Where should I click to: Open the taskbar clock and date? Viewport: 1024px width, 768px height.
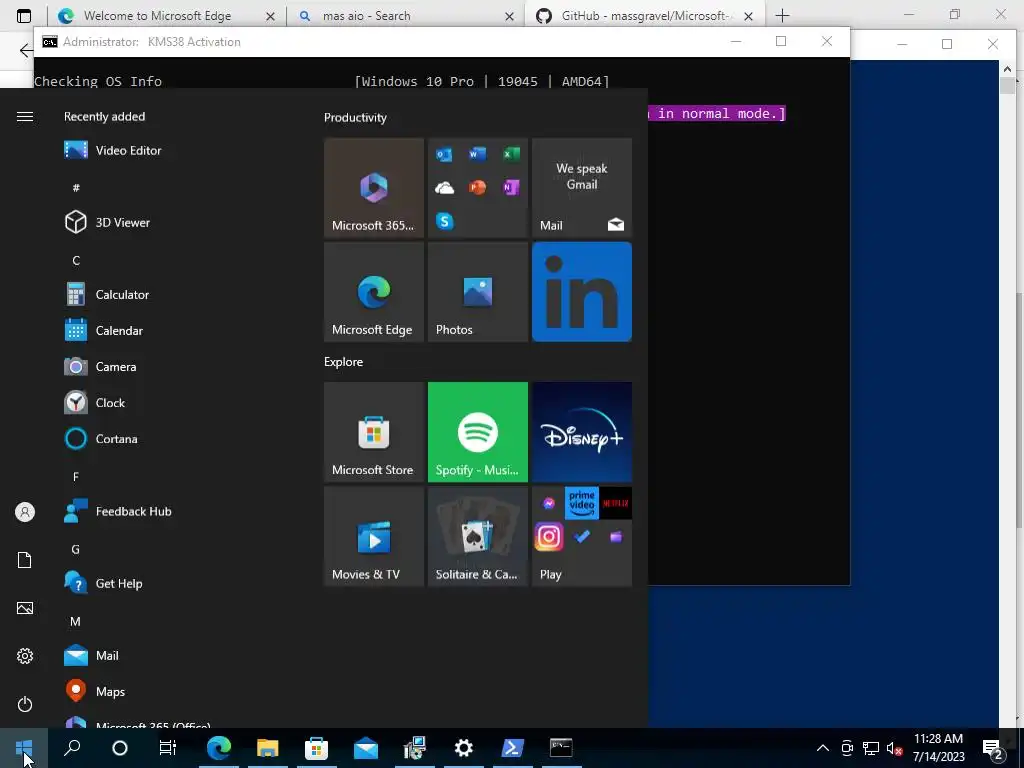coord(938,748)
